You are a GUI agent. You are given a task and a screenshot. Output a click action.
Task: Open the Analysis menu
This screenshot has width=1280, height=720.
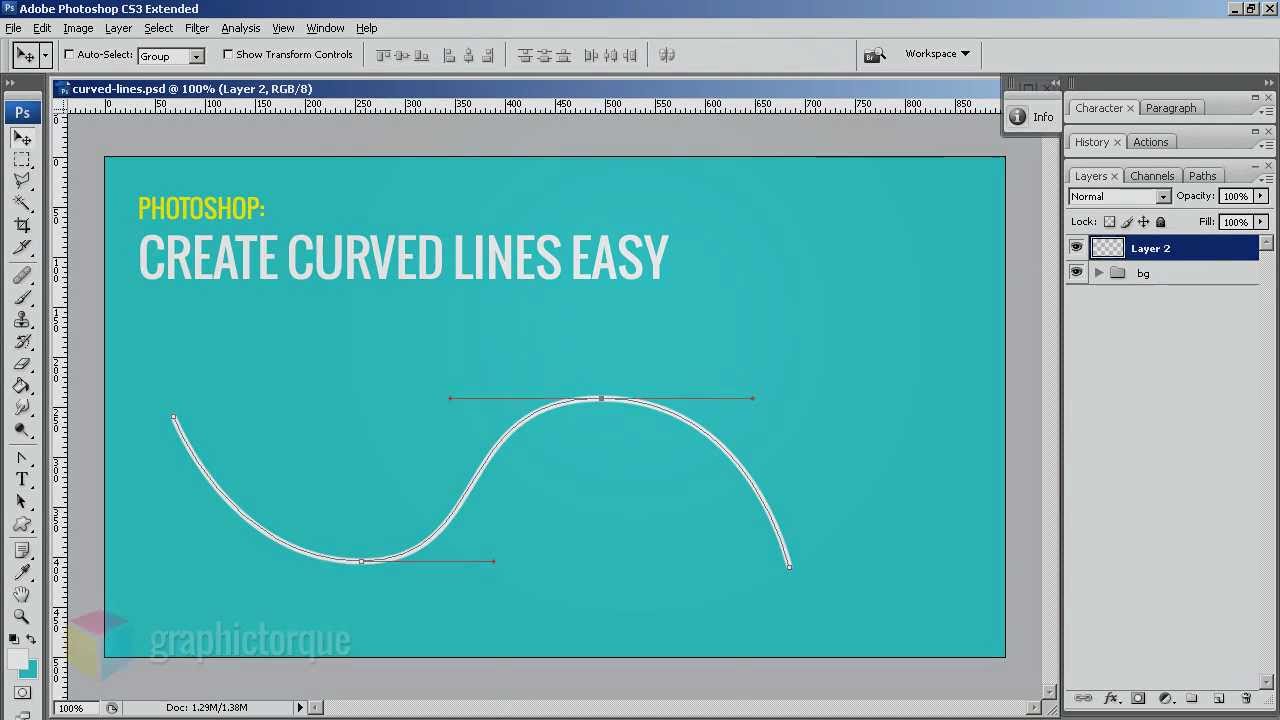tap(240, 28)
